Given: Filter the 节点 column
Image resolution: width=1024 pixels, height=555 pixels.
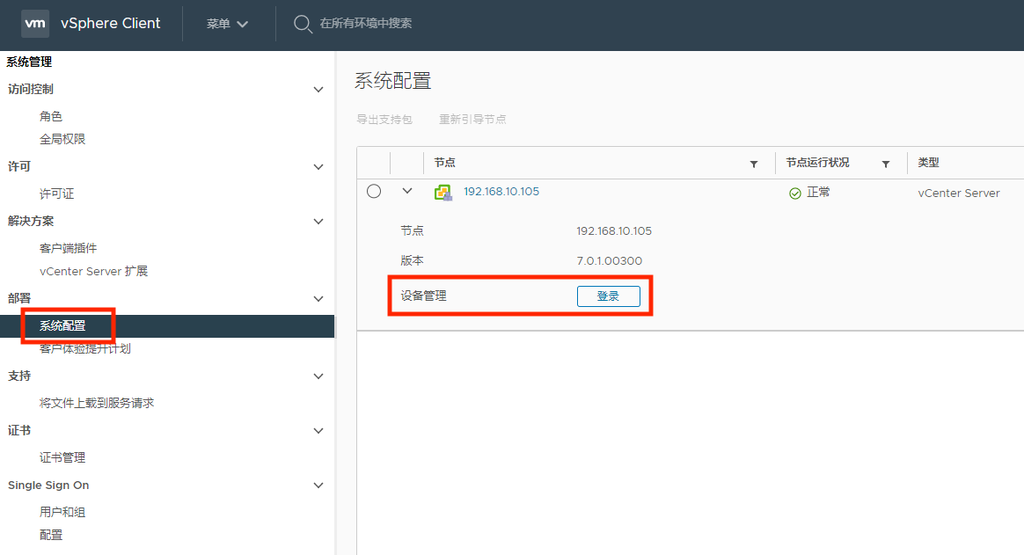Looking at the screenshot, I should (x=754, y=164).
